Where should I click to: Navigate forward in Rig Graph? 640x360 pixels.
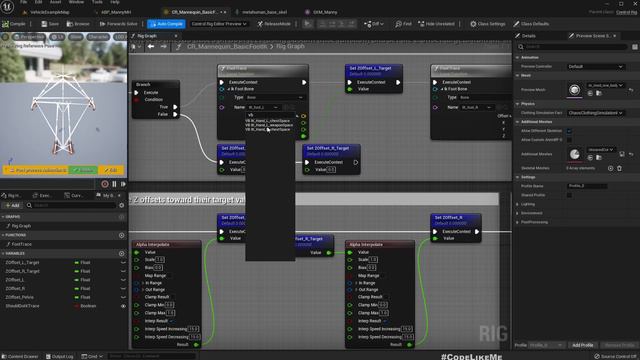[164, 47]
